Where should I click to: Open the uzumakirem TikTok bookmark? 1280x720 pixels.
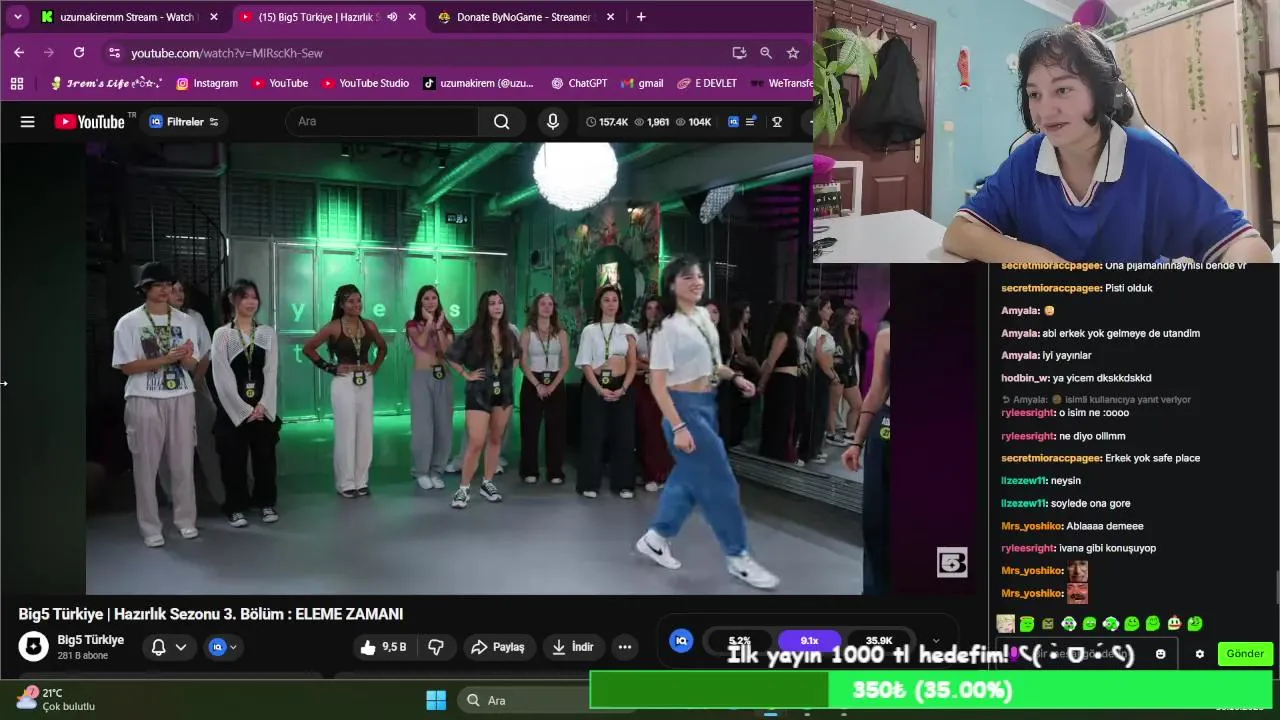point(478,83)
